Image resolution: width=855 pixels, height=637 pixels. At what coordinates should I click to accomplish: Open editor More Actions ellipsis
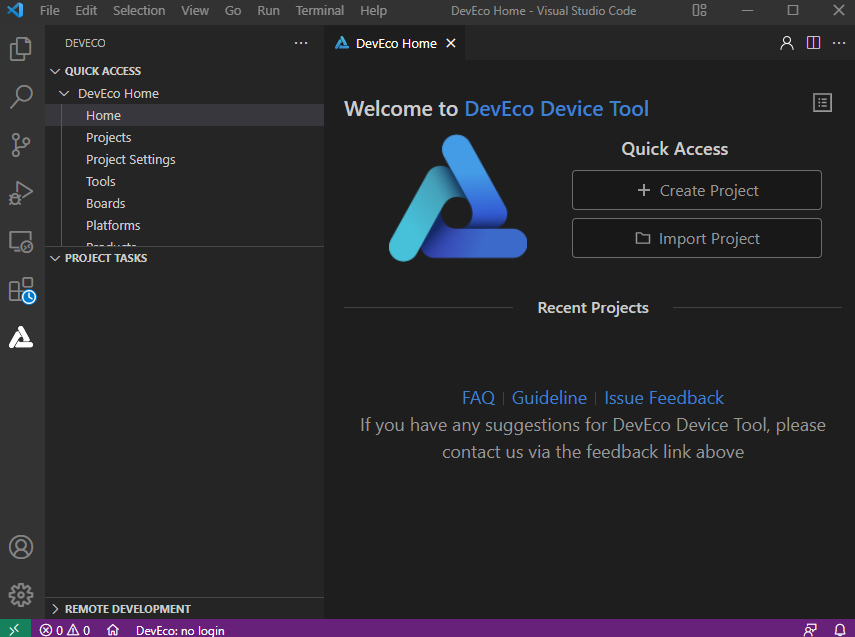pos(839,43)
